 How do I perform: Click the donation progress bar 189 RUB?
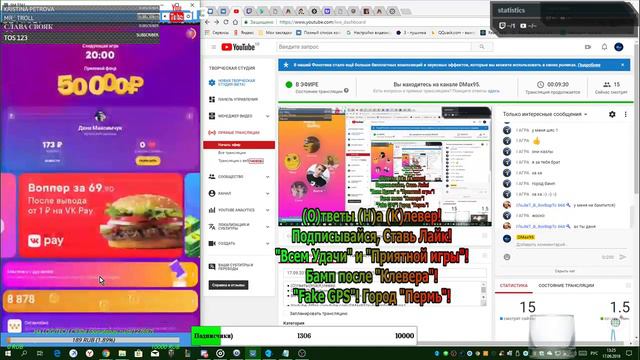click(93, 340)
